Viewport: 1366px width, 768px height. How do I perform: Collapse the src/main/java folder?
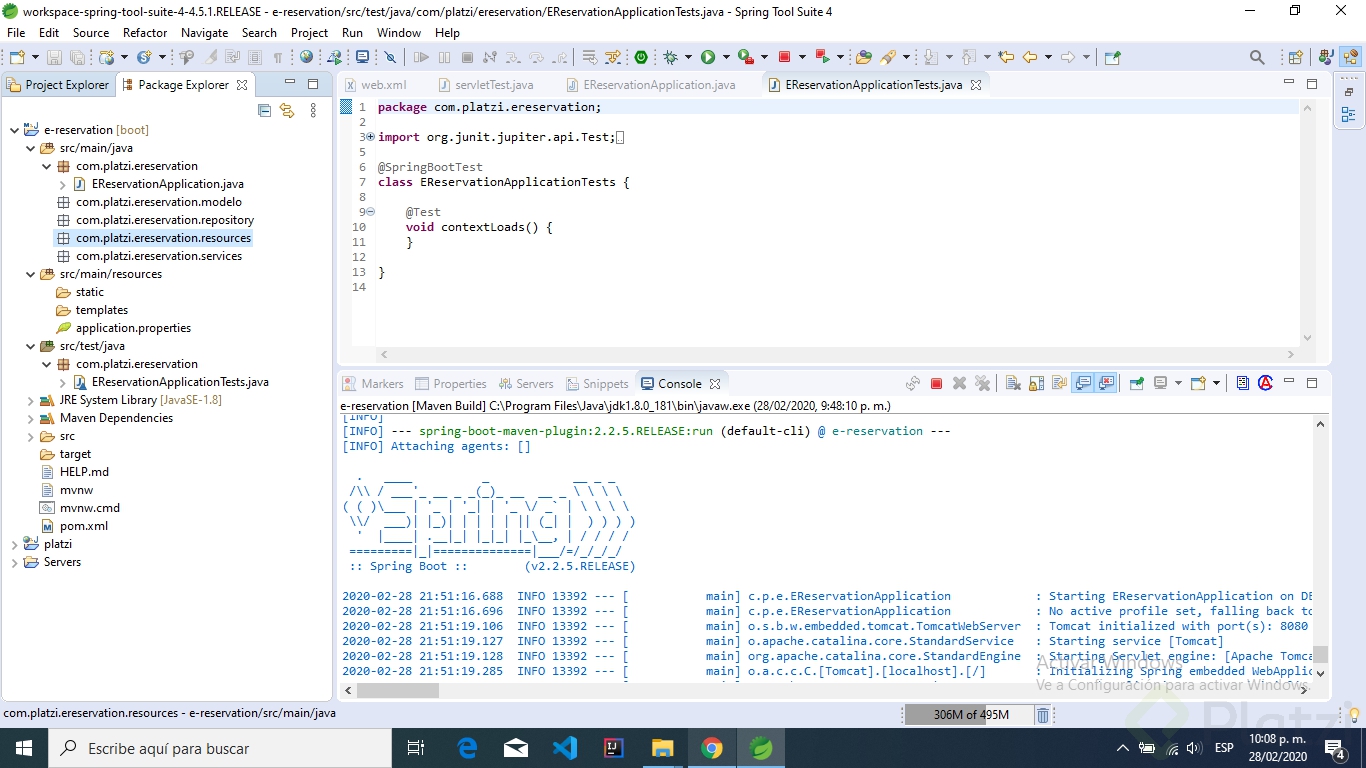pyautogui.click(x=31, y=148)
